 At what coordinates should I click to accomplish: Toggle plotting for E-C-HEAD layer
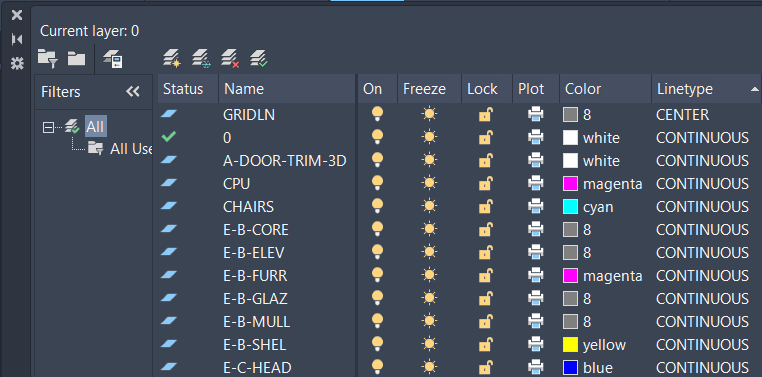[x=536, y=367]
